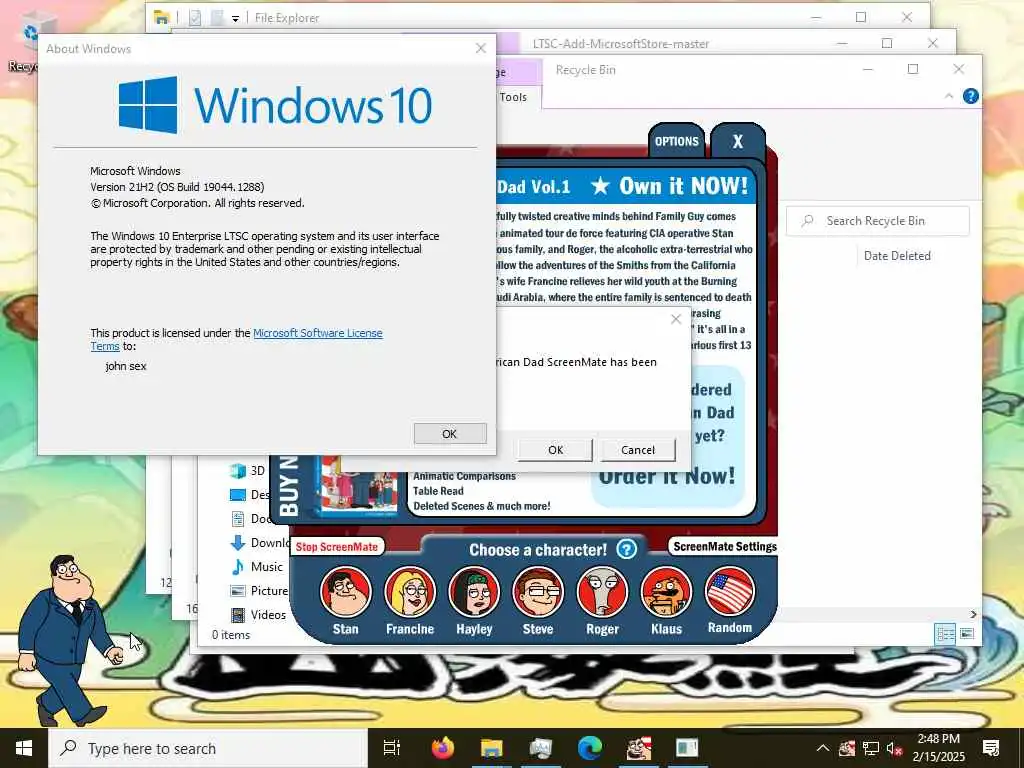Switch to large icons view

click(967, 633)
